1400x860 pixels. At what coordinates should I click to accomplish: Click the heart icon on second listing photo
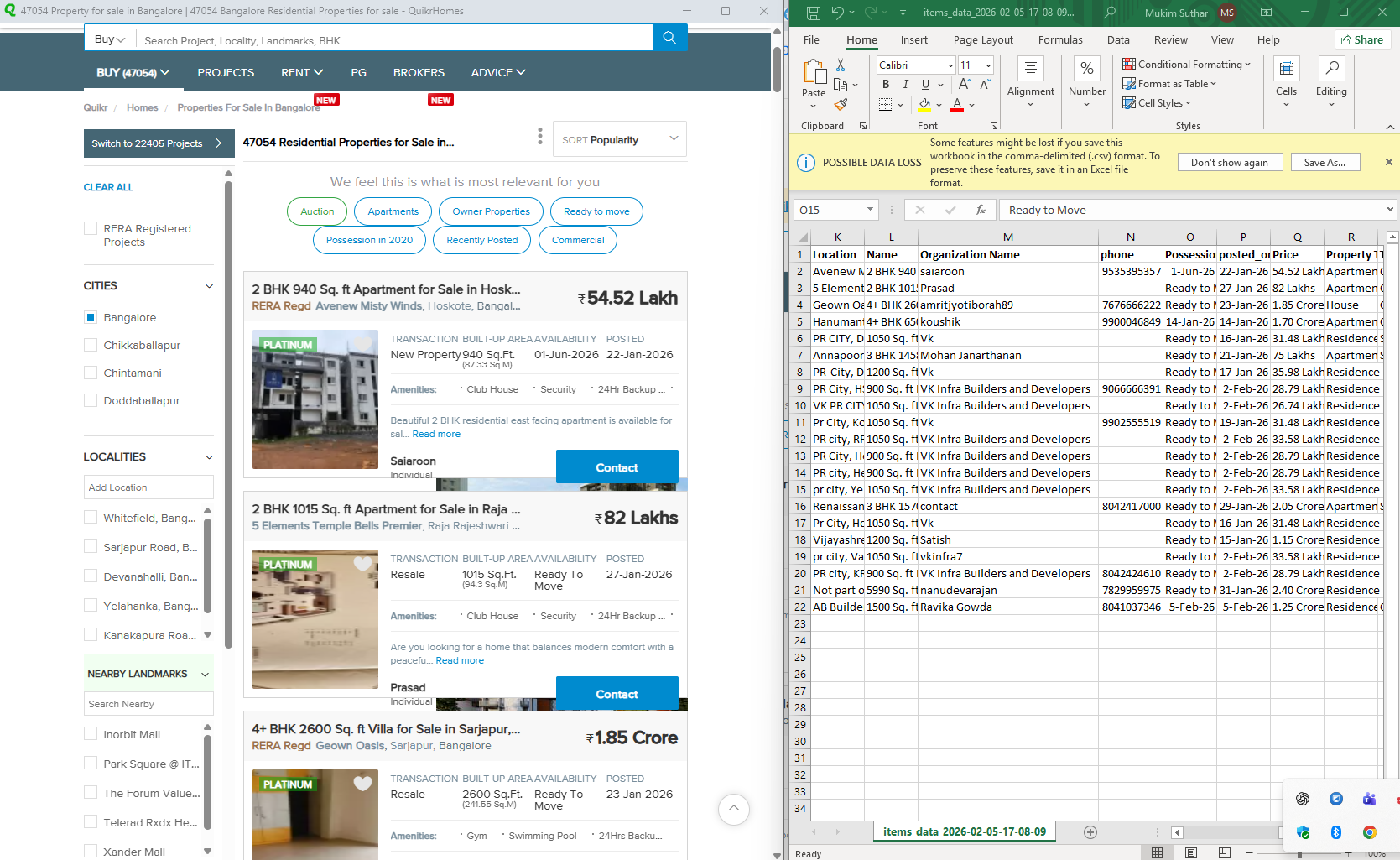click(362, 564)
